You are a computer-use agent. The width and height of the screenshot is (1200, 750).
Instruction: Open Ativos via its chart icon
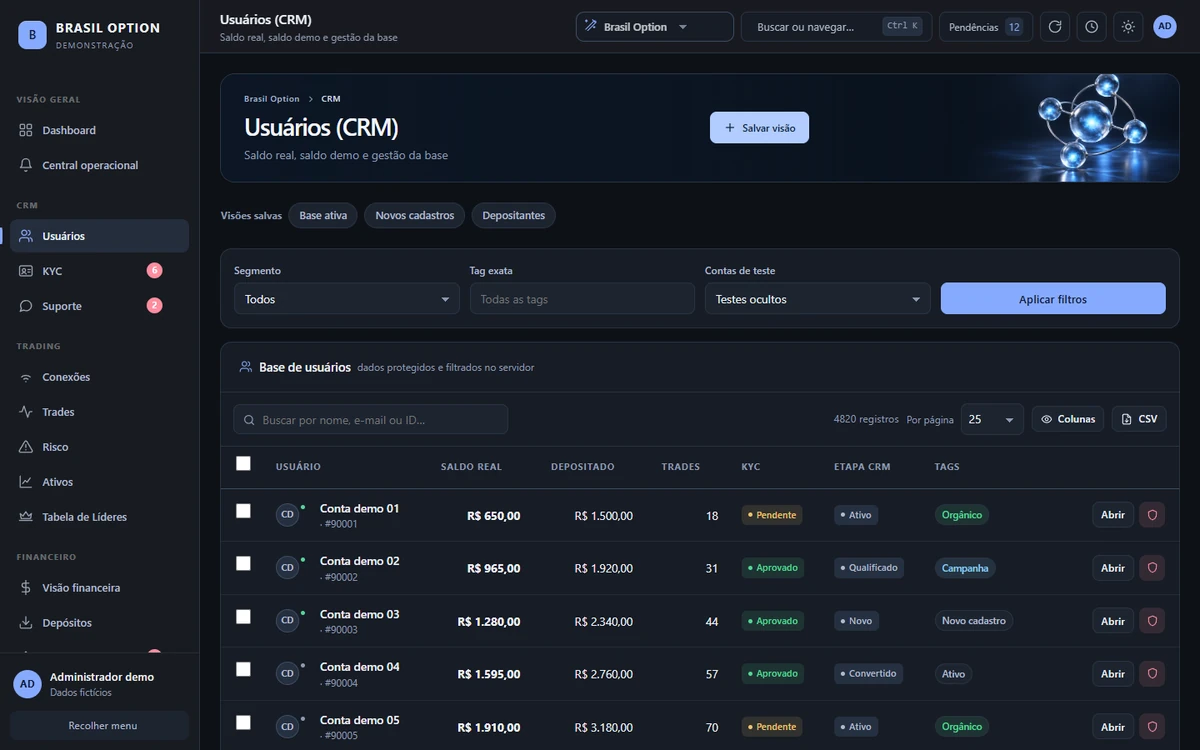[x=26, y=482]
